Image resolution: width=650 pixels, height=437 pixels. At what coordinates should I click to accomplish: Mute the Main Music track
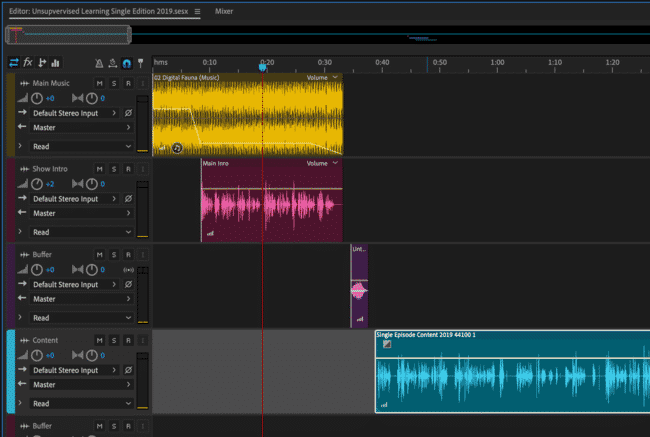pos(99,83)
